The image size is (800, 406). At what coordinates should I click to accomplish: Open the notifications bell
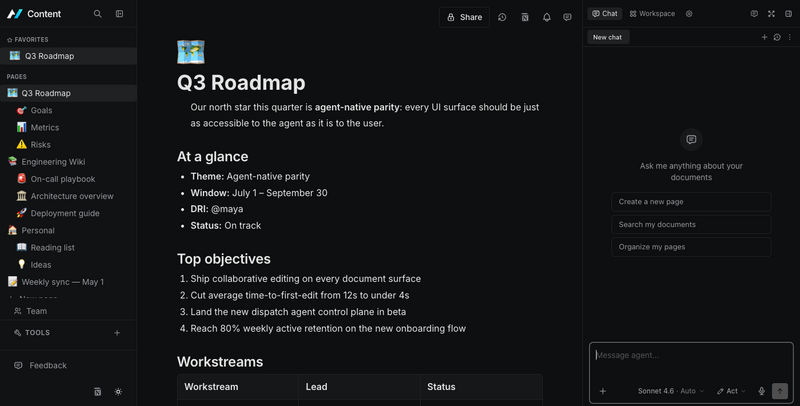(x=546, y=17)
